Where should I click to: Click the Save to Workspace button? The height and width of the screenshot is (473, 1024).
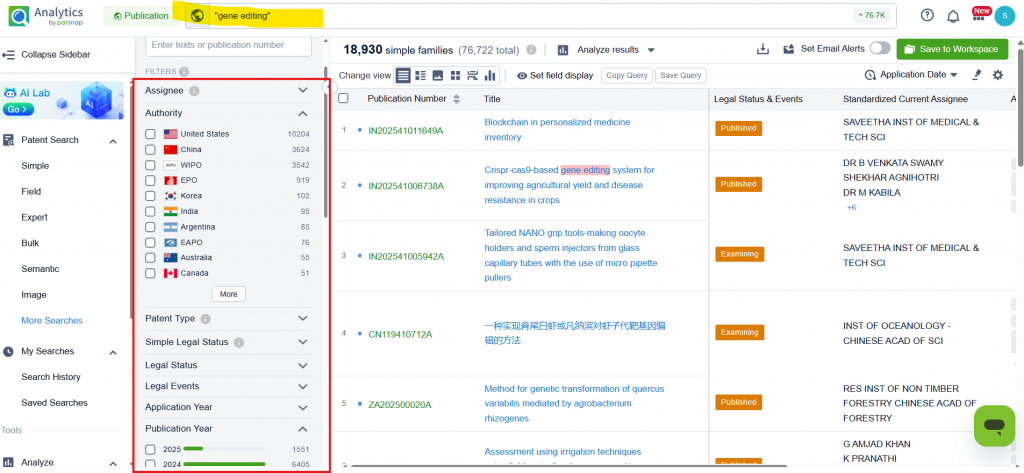[952, 49]
